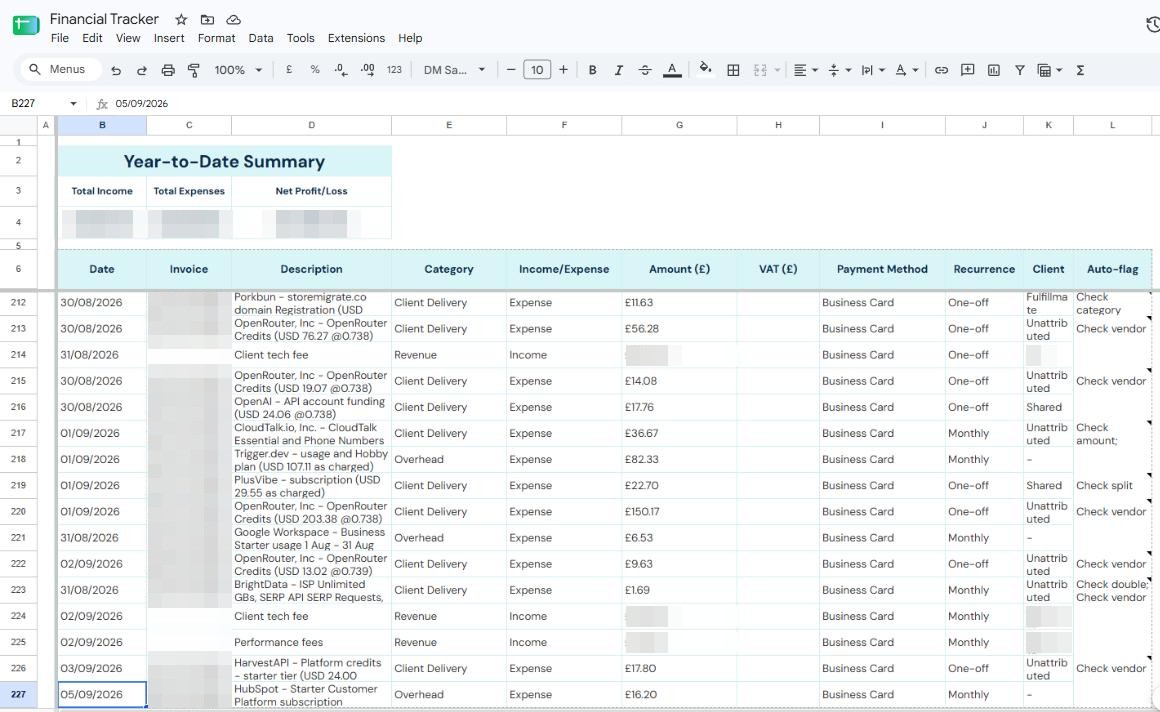Open the Format menu
Viewport: 1160px width, 712px height.
pyautogui.click(x=216, y=38)
